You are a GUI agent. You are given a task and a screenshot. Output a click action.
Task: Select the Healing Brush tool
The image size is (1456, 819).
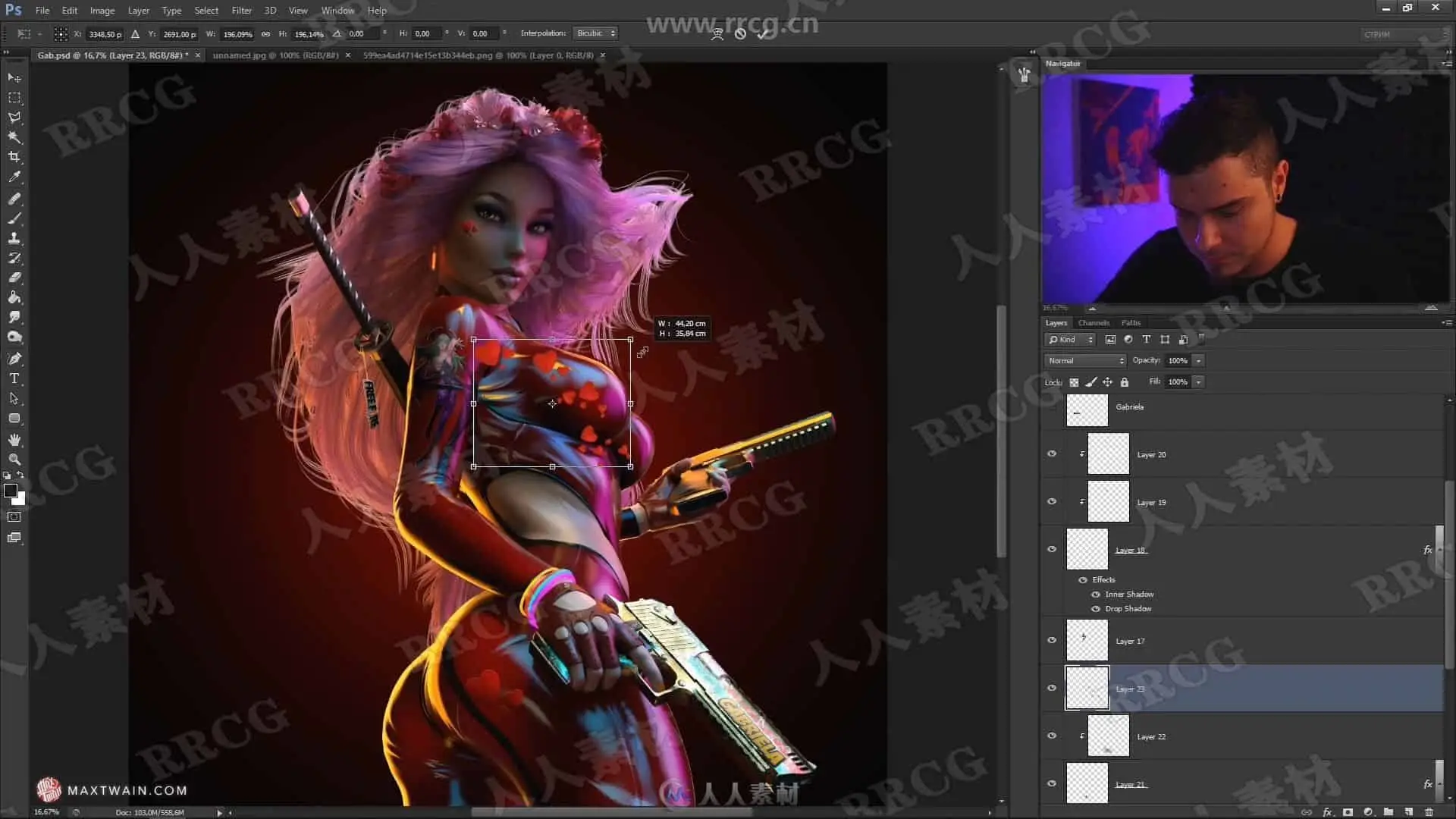click(x=14, y=199)
